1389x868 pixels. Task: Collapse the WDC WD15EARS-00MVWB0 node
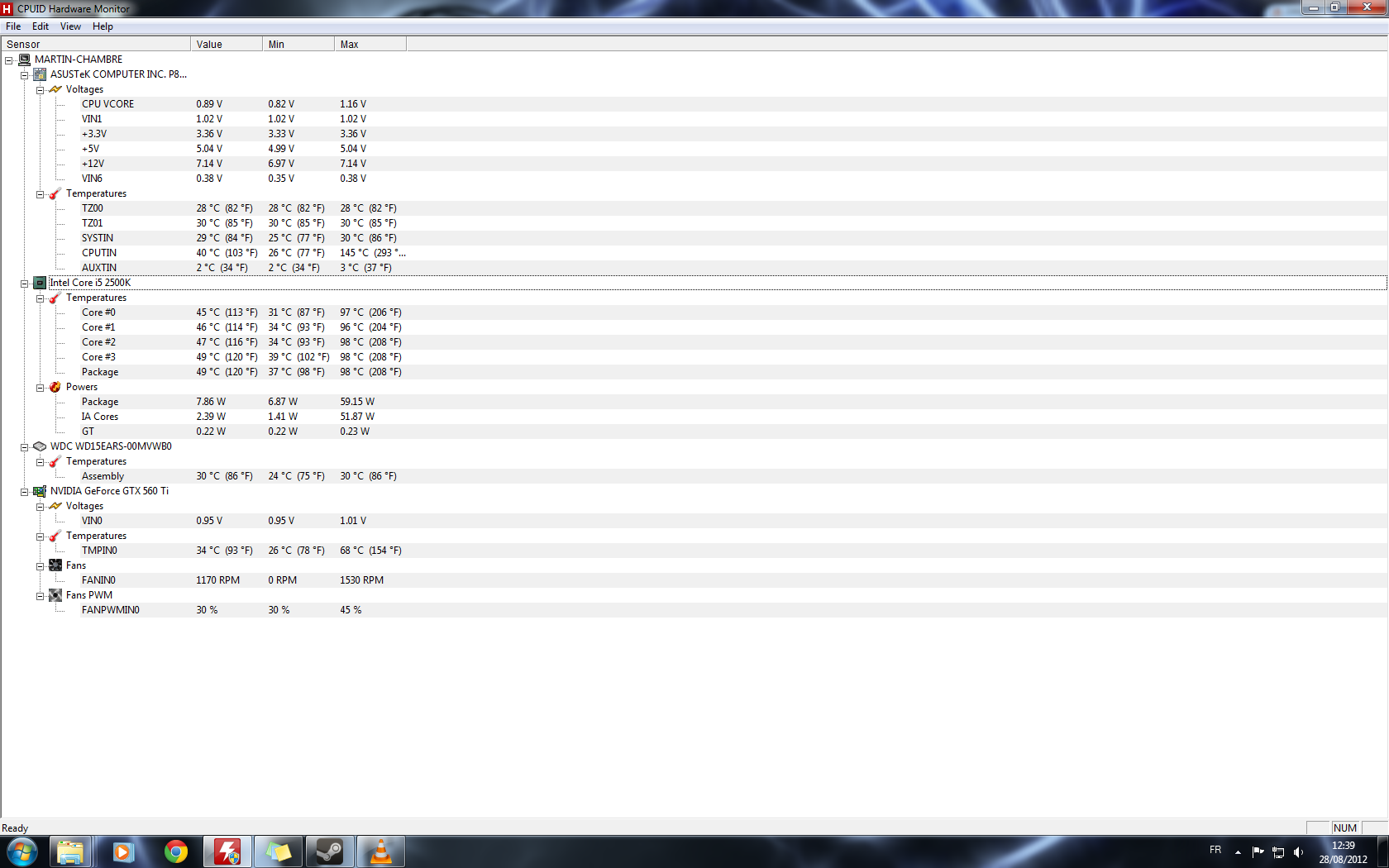coord(25,447)
